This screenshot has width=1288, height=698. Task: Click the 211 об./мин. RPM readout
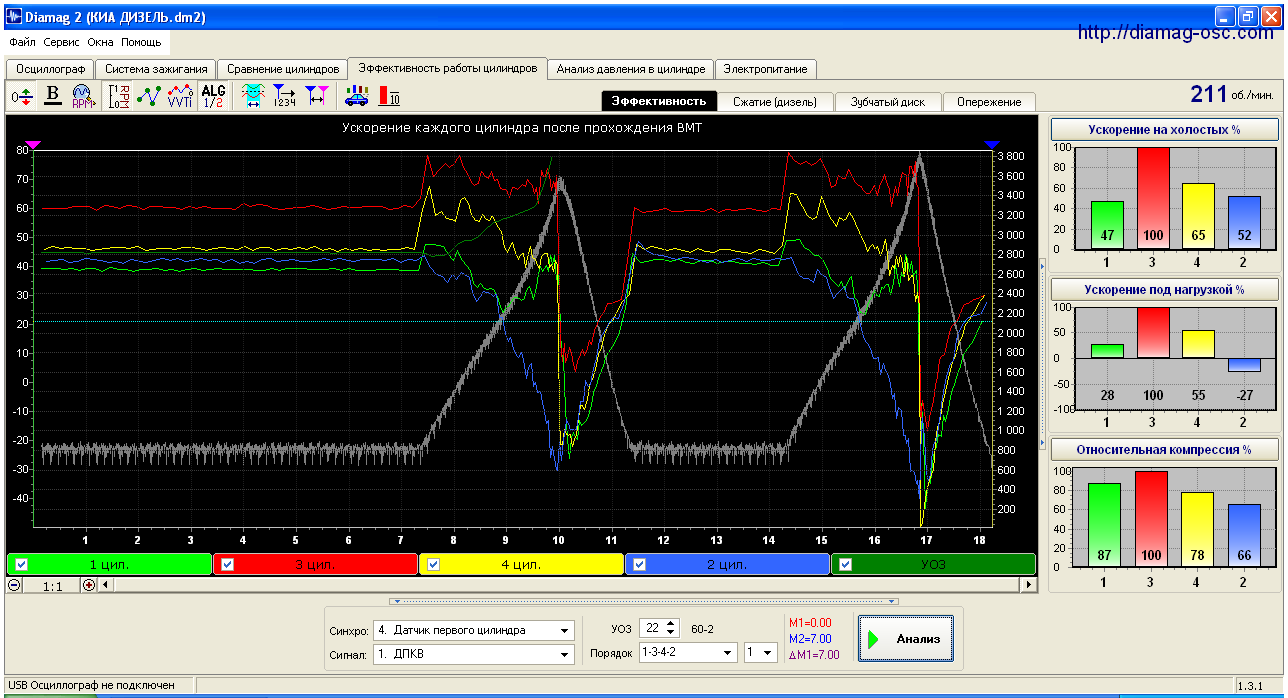[1232, 94]
